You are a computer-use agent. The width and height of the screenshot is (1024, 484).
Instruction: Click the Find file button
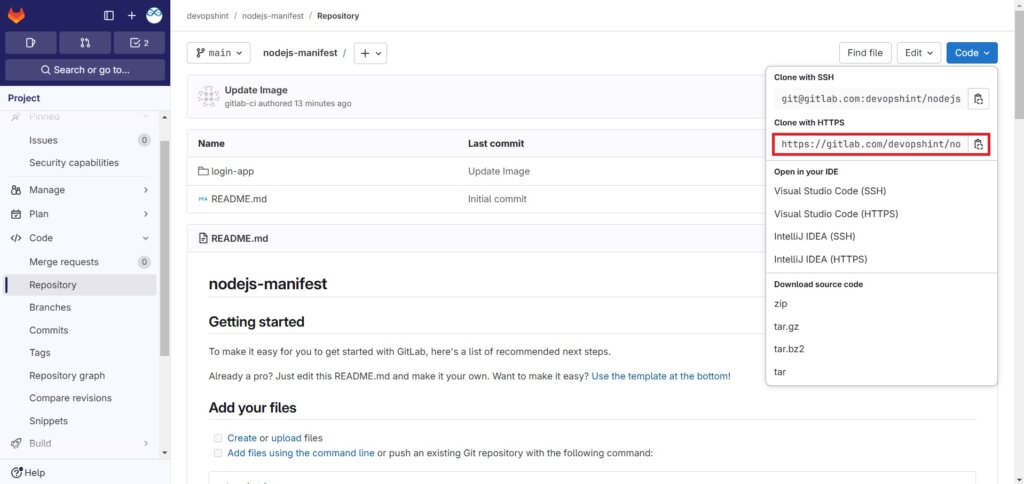[865, 53]
